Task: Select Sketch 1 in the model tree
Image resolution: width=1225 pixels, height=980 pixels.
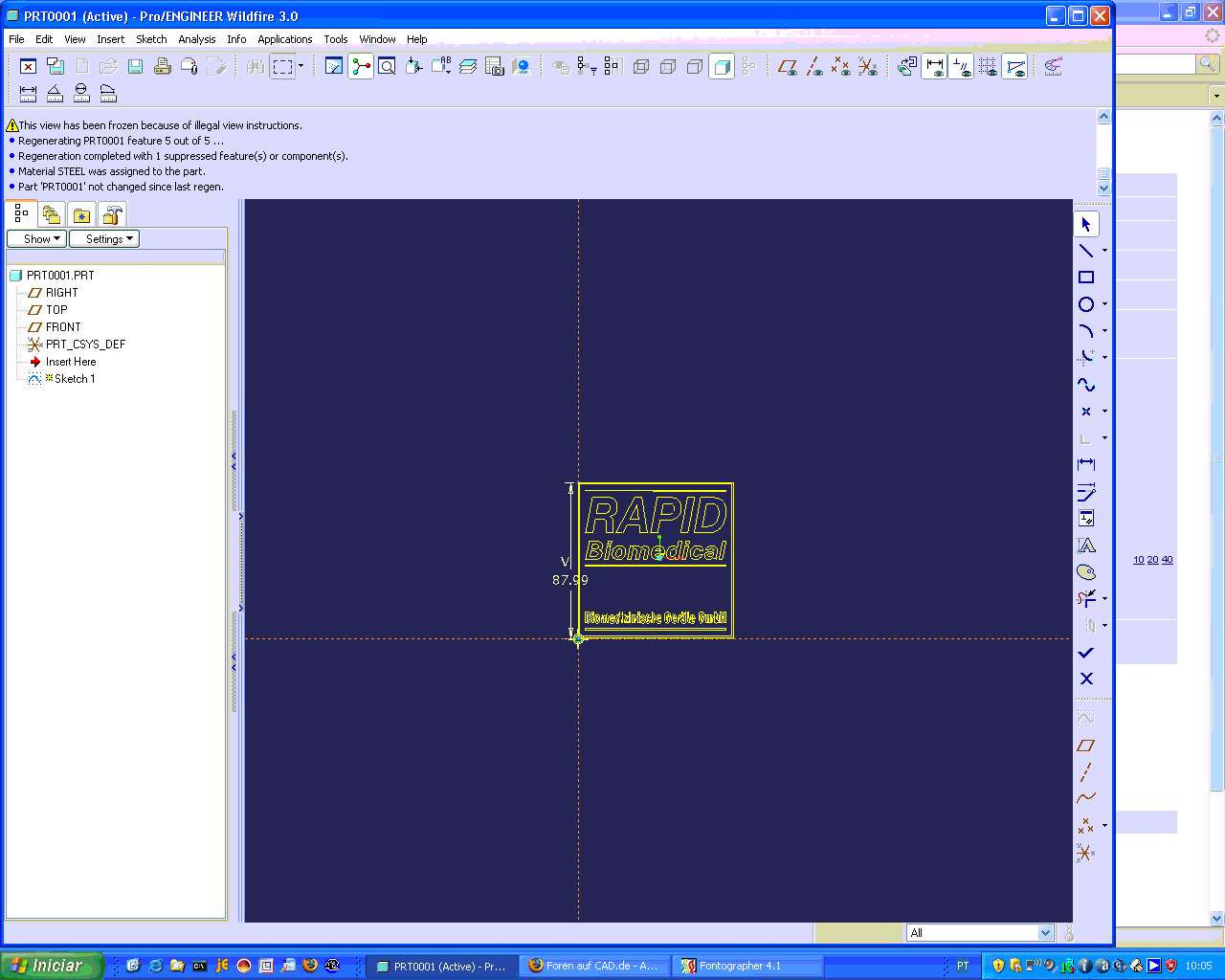Action: click(x=74, y=379)
